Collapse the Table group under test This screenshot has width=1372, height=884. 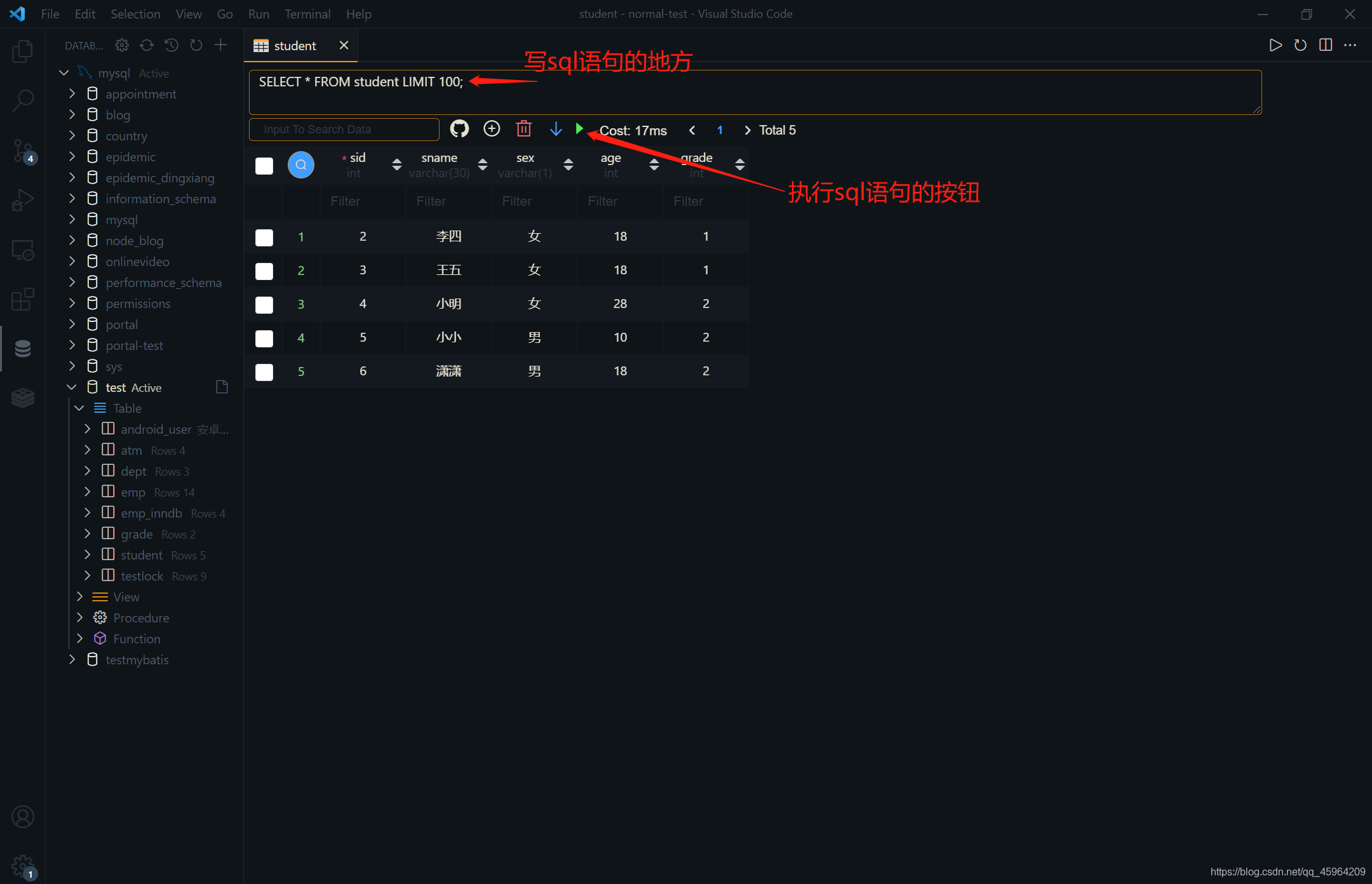pos(79,408)
